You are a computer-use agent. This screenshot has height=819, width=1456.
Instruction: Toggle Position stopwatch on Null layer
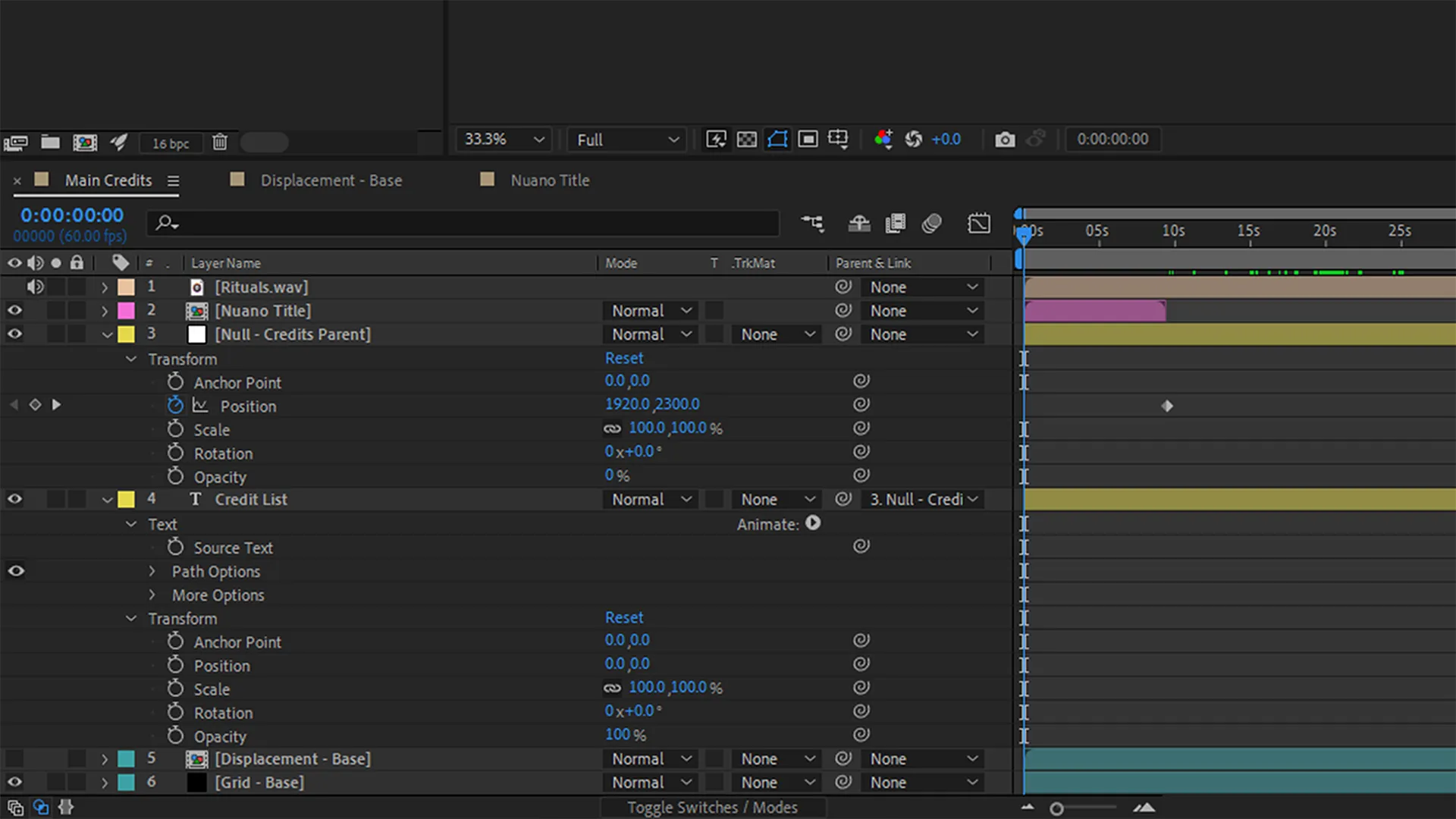pos(175,405)
